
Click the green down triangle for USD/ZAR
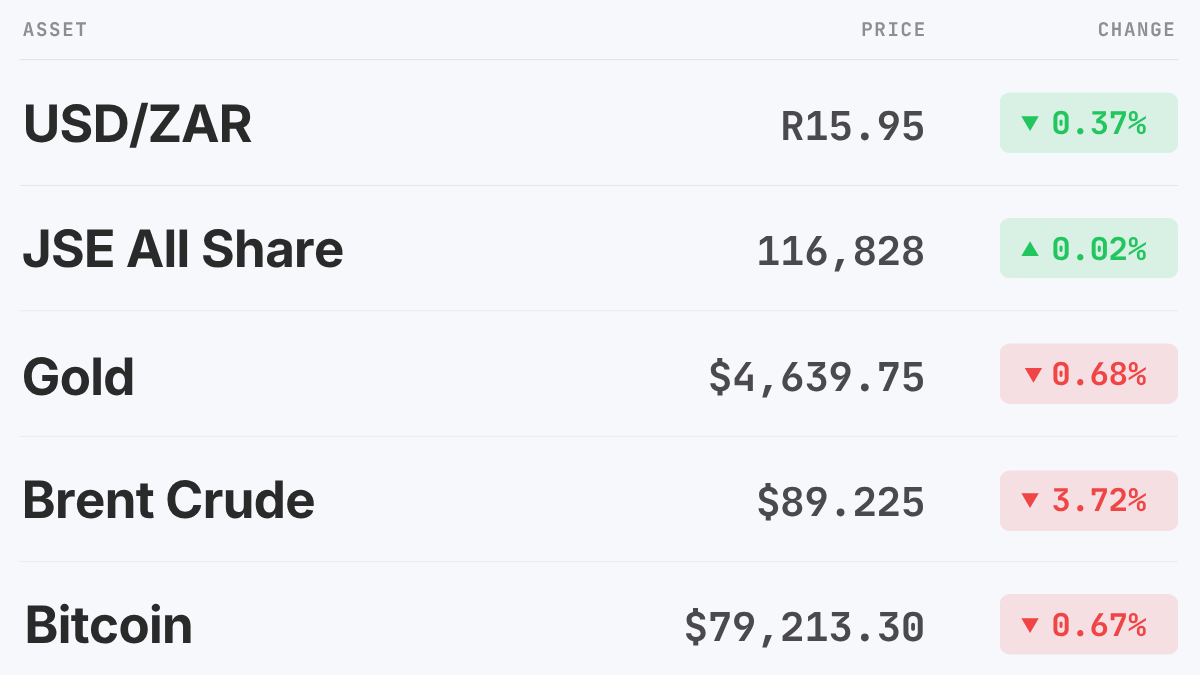[x=1030, y=123]
